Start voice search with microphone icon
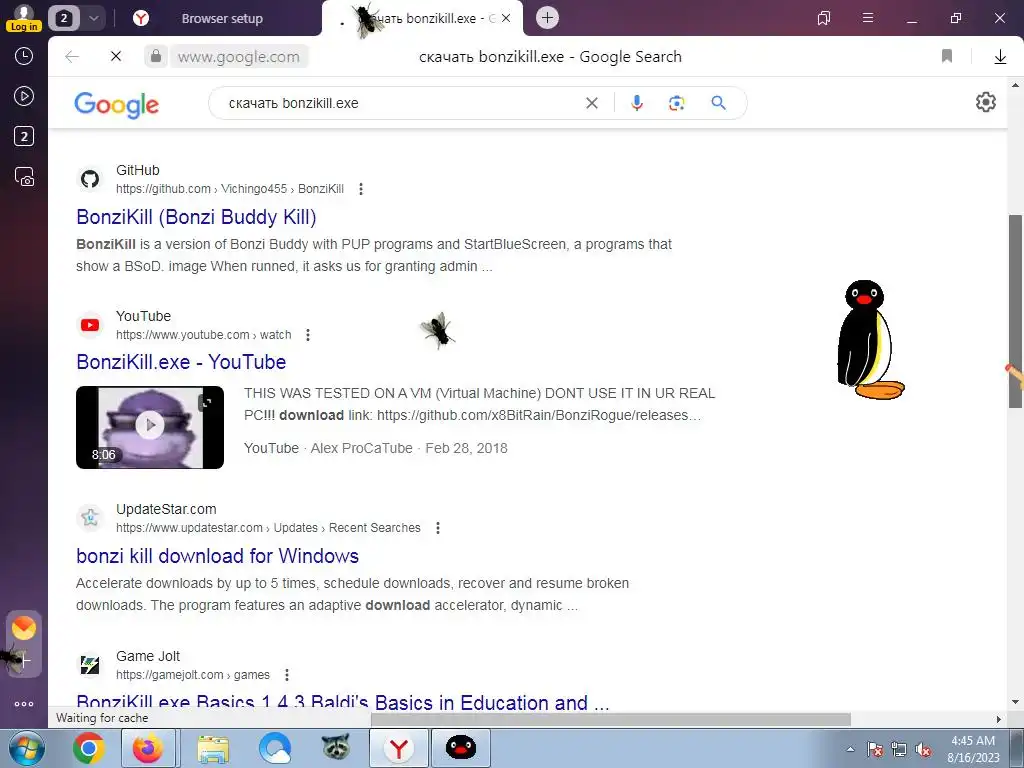This screenshot has width=1024, height=768. (x=637, y=103)
